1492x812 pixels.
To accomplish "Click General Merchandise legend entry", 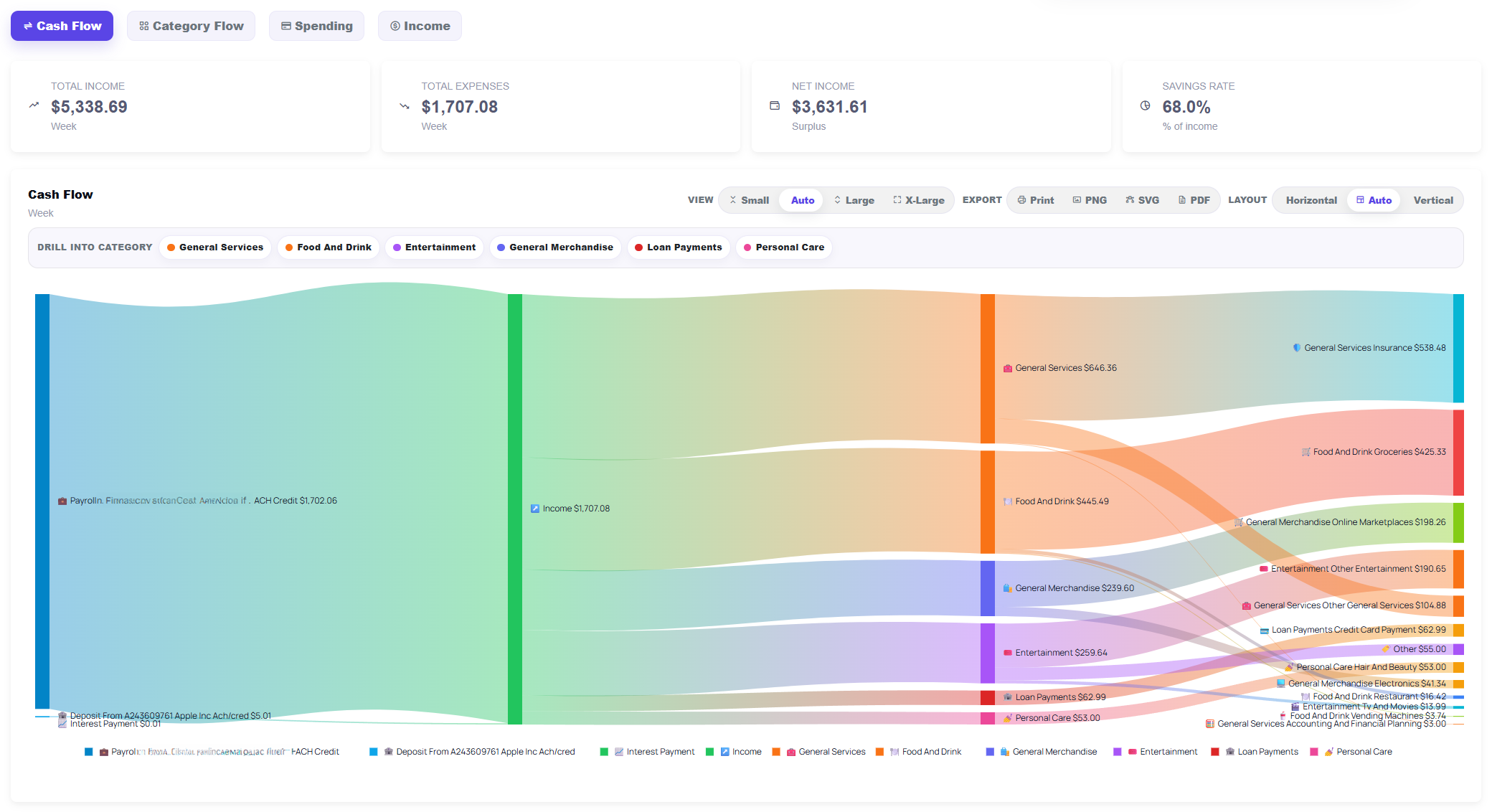I will tap(1042, 752).
